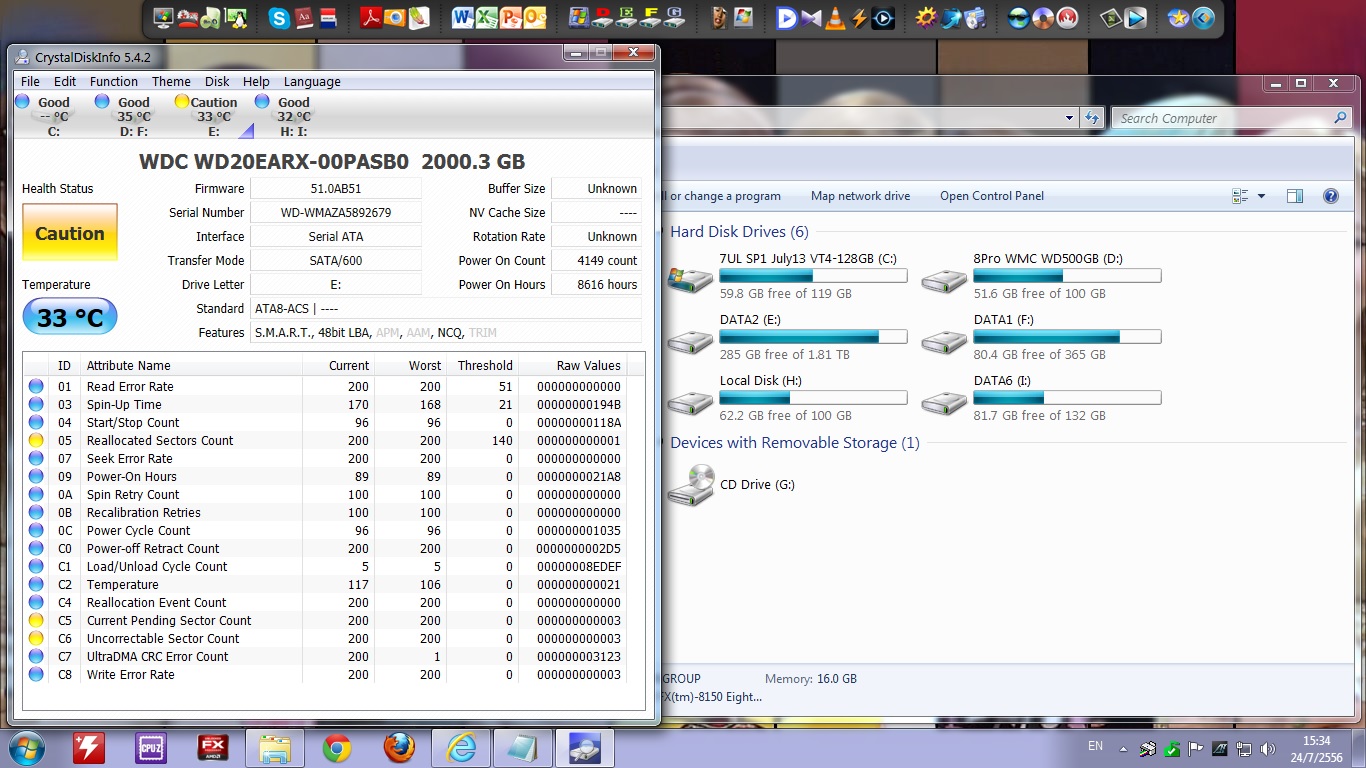Open the green E drive shortcut in dock

[627, 18]
